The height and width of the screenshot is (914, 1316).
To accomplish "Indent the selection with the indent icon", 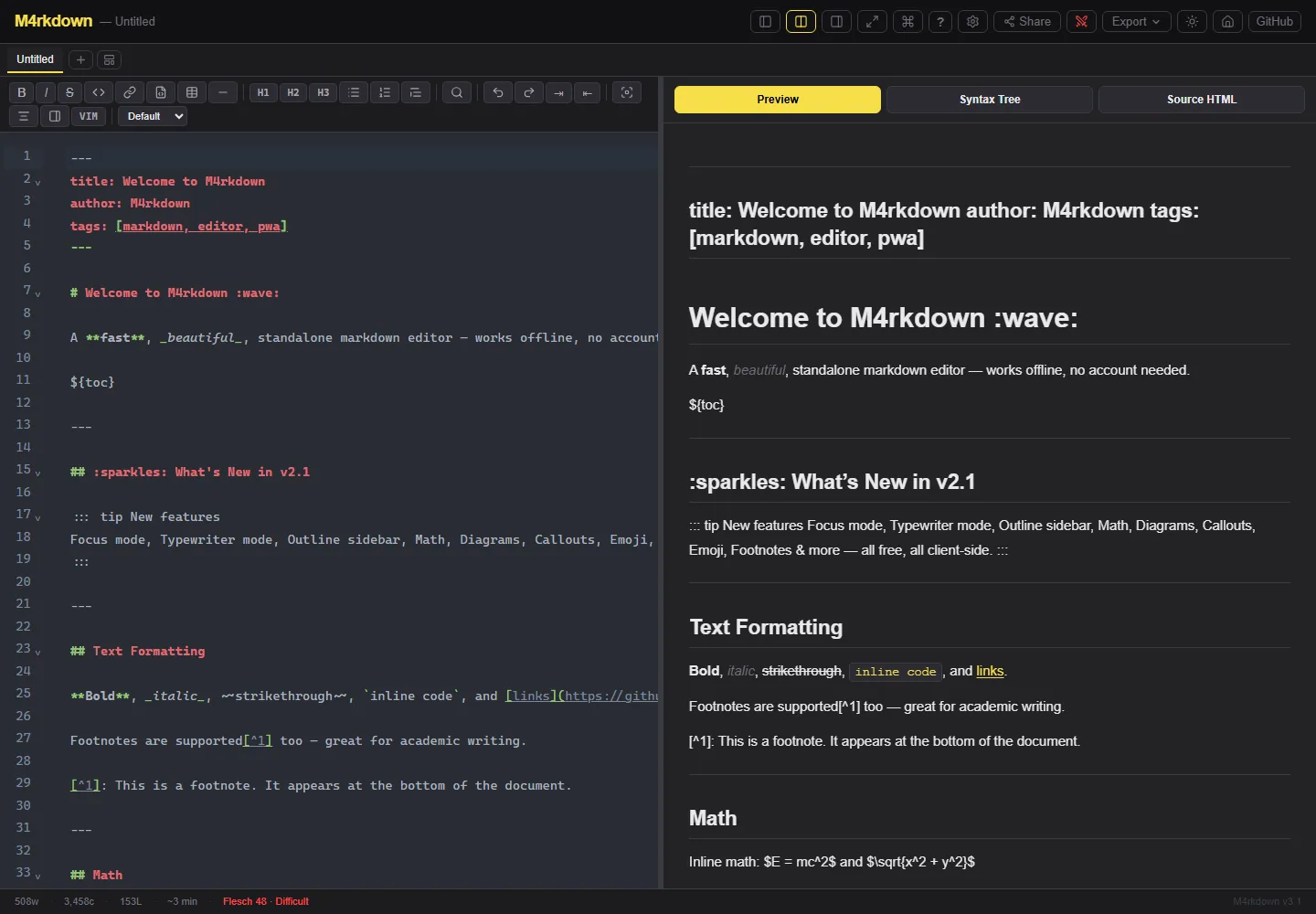I will click(x=559, y=92).
